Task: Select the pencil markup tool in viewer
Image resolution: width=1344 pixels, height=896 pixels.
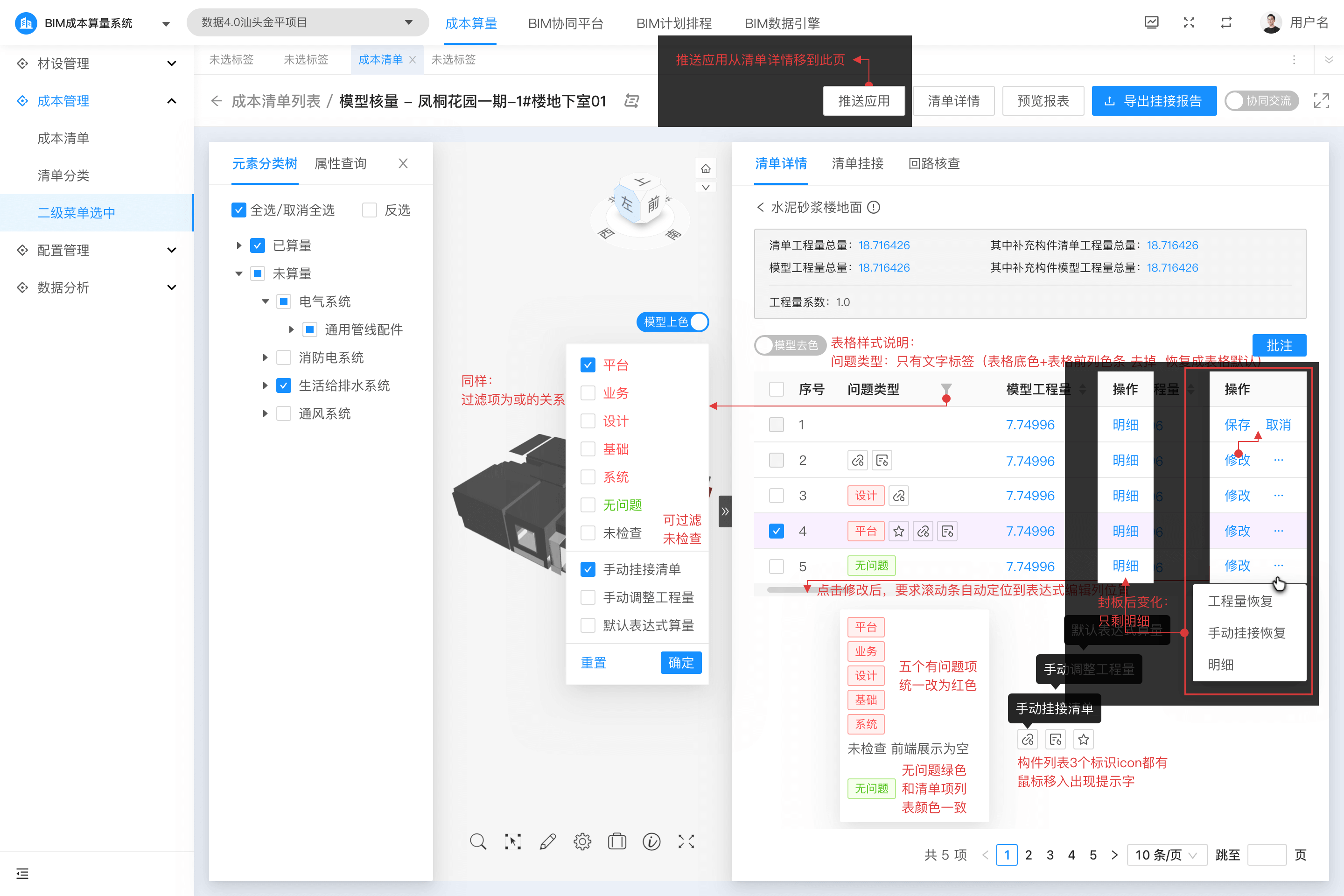Action: [547, 841]
